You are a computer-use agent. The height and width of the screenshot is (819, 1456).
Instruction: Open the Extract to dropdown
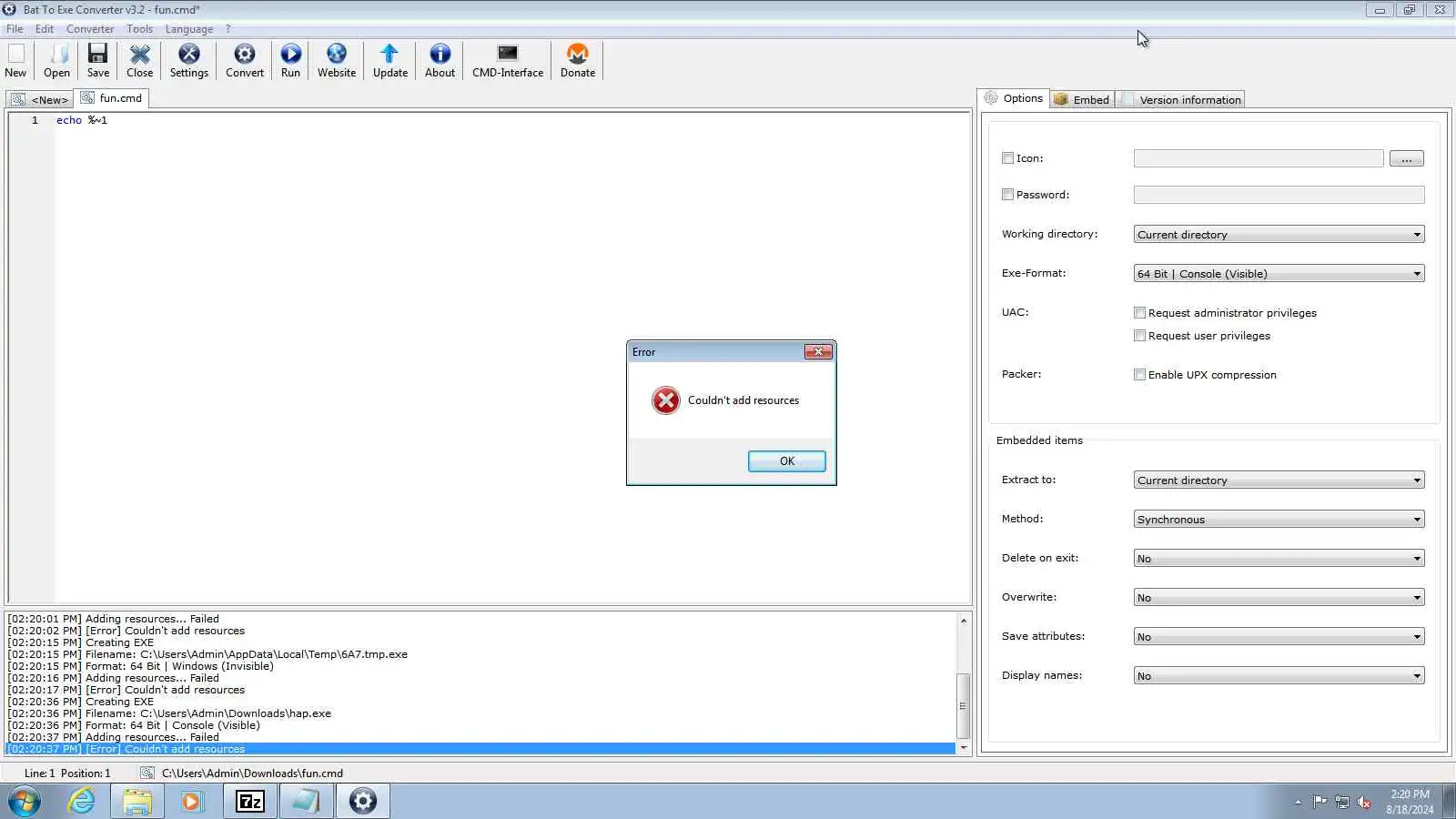click(1279, 480)
